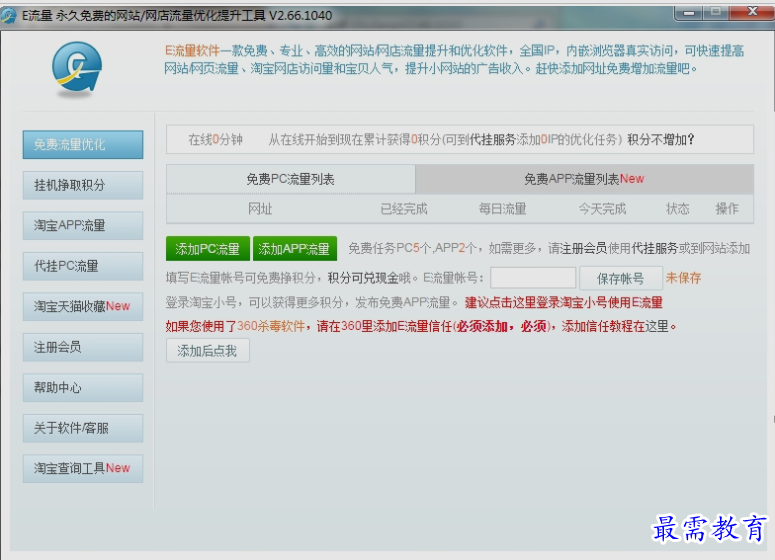
Task: Open 淘宝APP流量 section
Action: 83,226
